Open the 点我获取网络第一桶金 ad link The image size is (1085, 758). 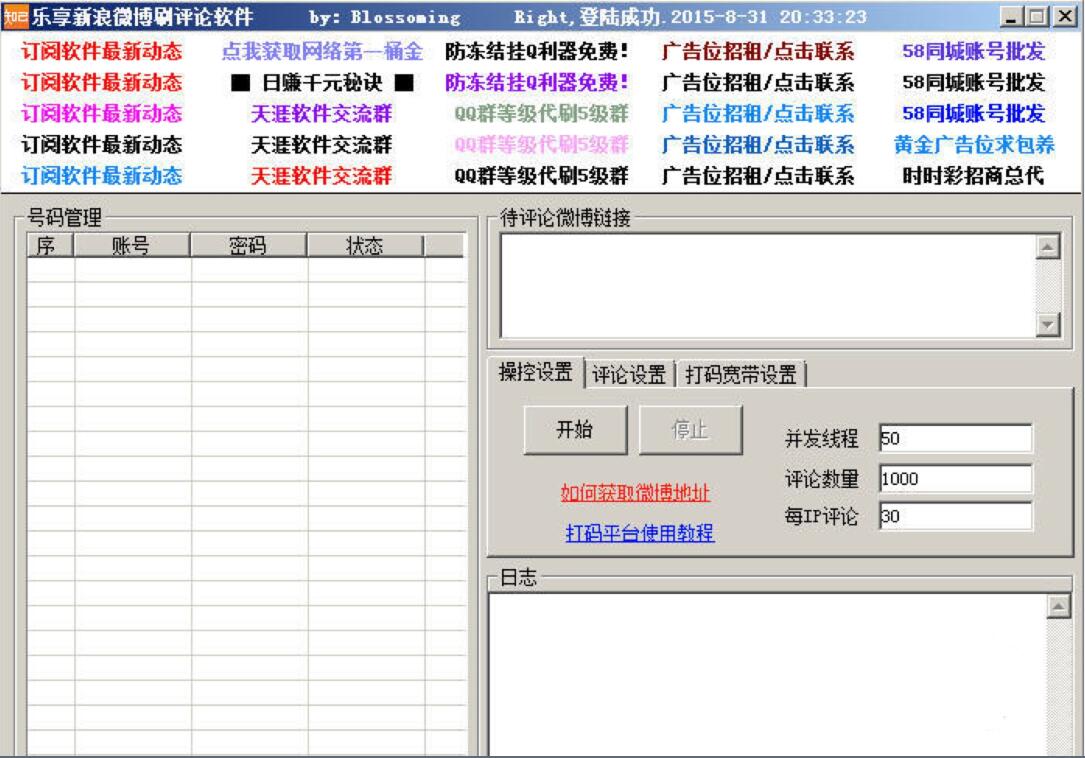pyautogui.click(x=321, y=51)
